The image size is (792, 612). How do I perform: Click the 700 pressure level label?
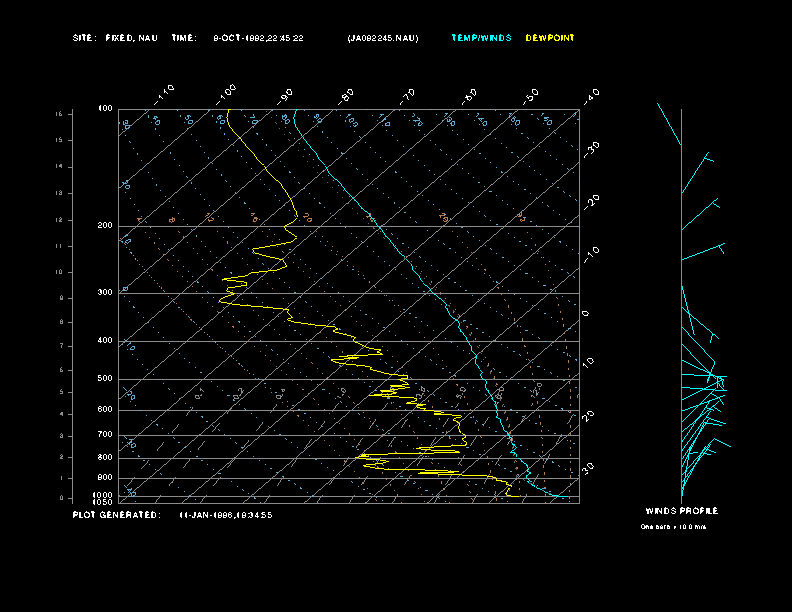(105, 435)
